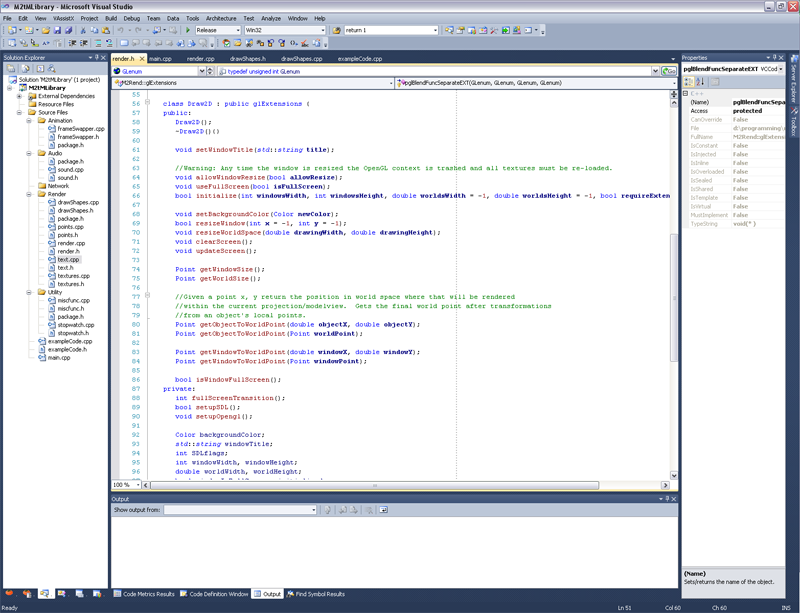Click Toggle Word Wrap icon in Output

coord(383,509)
